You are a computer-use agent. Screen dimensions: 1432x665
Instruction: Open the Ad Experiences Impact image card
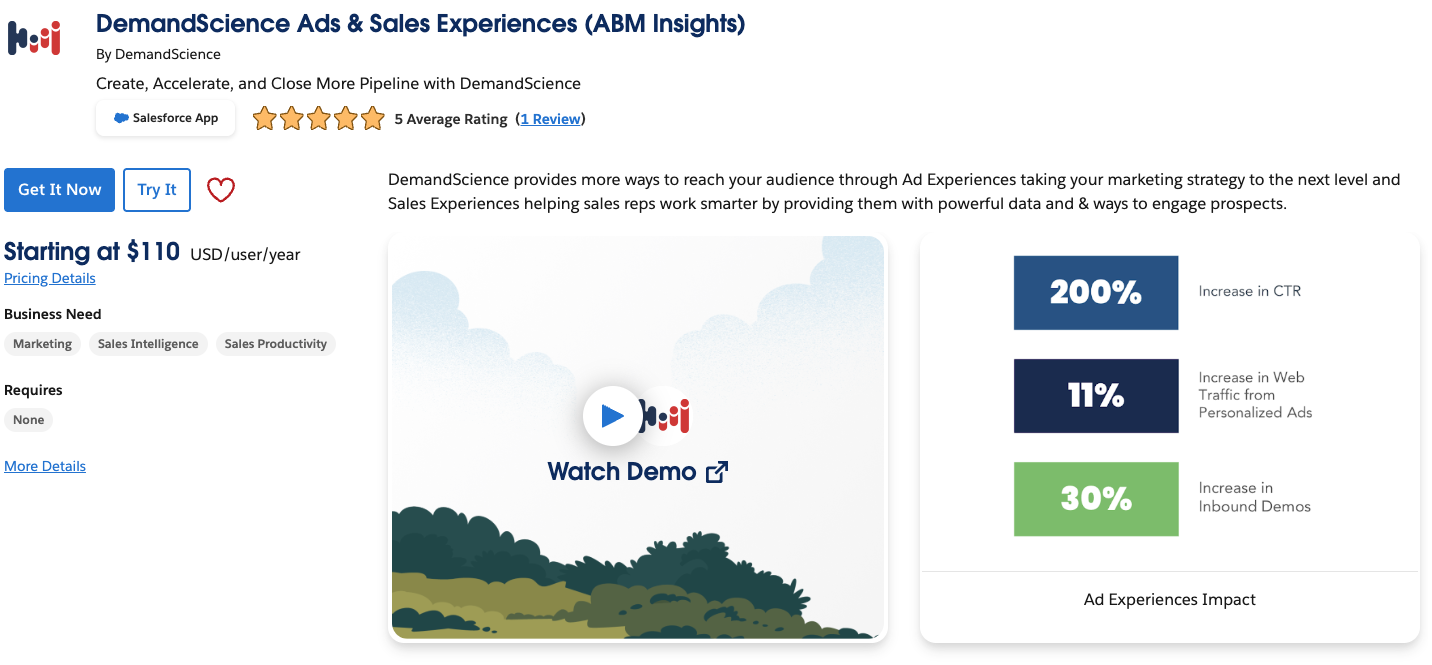pyautogui.click(x=1170, y=438)
